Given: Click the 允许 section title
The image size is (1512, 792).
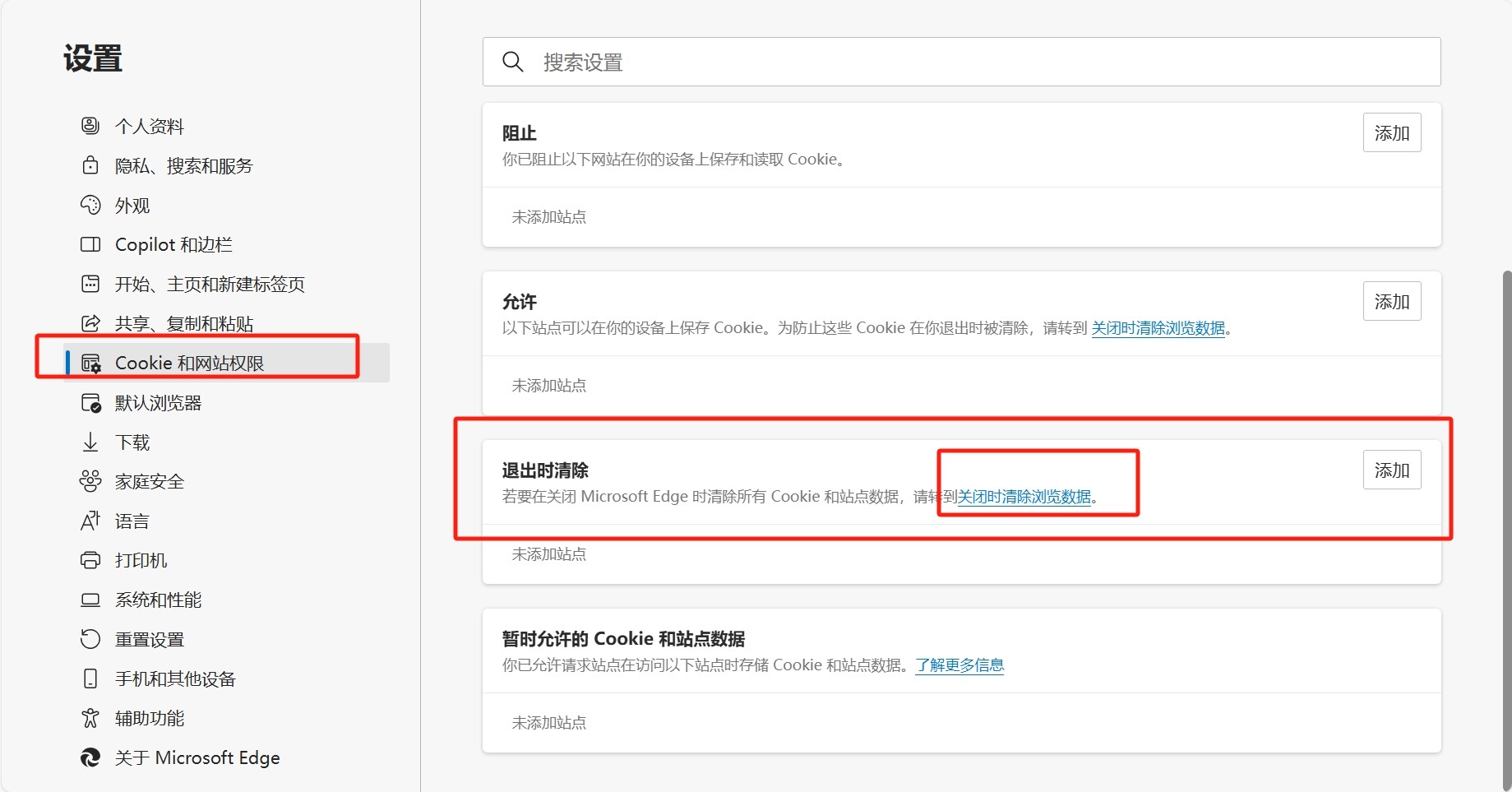Looking at the screenshot, I should 520,302.
